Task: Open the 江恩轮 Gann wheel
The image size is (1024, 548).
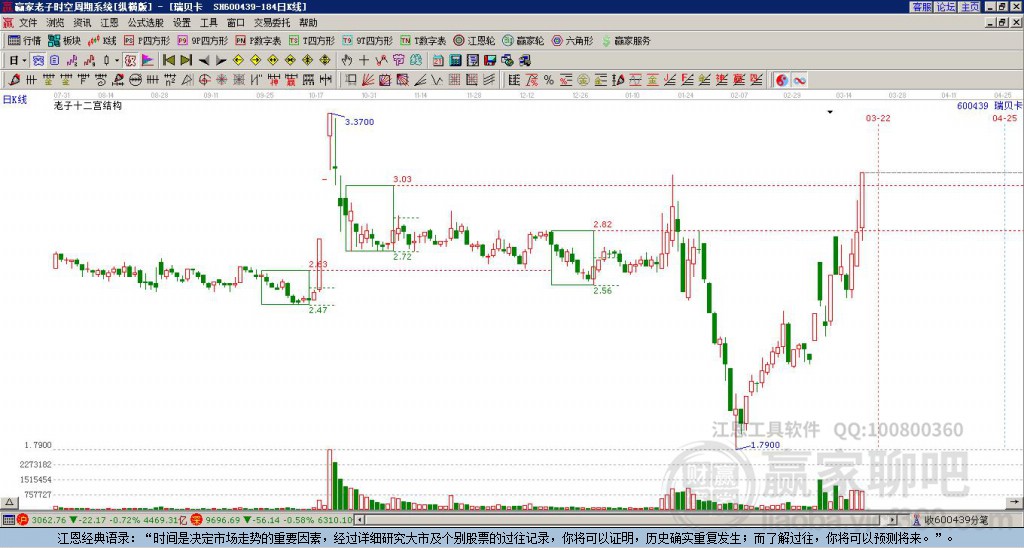Action: 474,40
